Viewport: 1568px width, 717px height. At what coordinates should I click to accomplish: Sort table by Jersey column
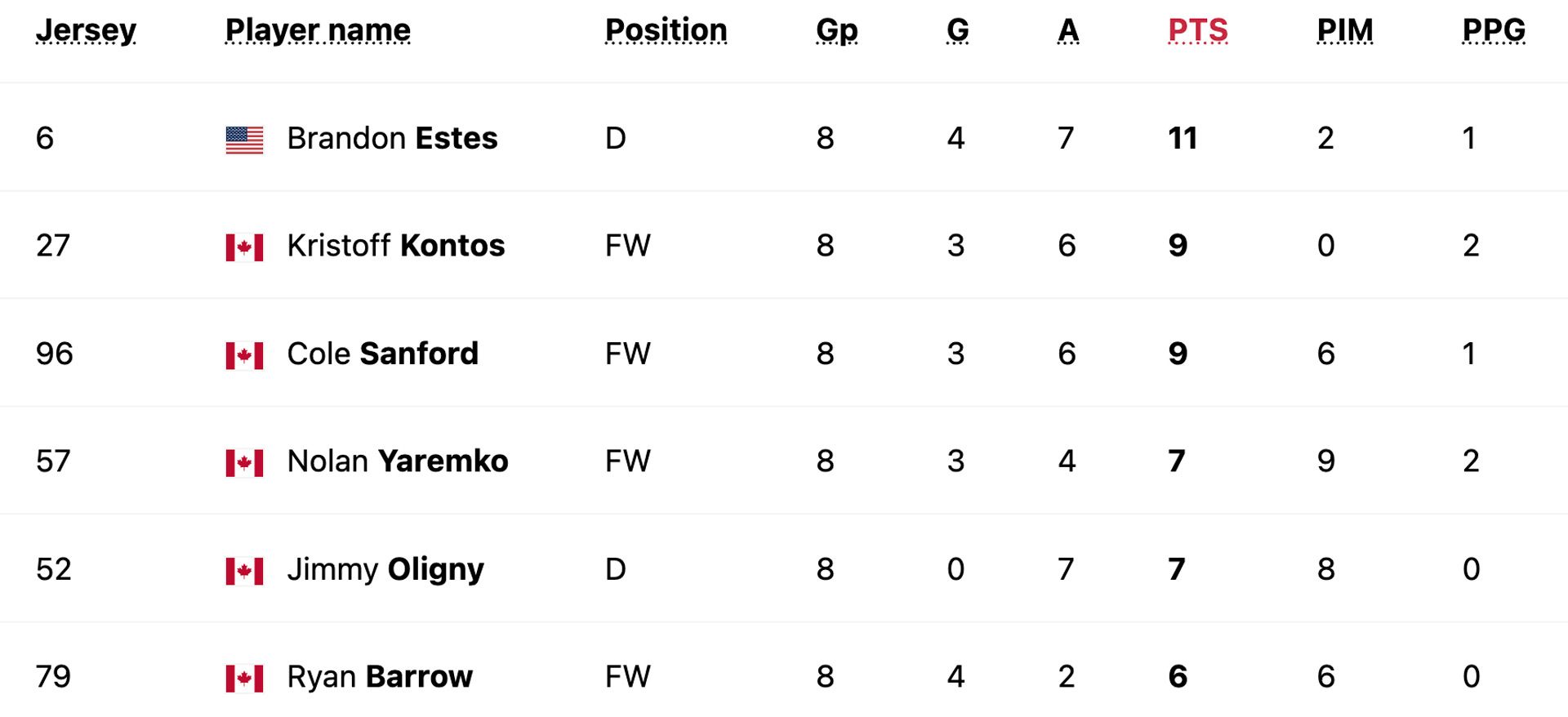click(86, 30)
